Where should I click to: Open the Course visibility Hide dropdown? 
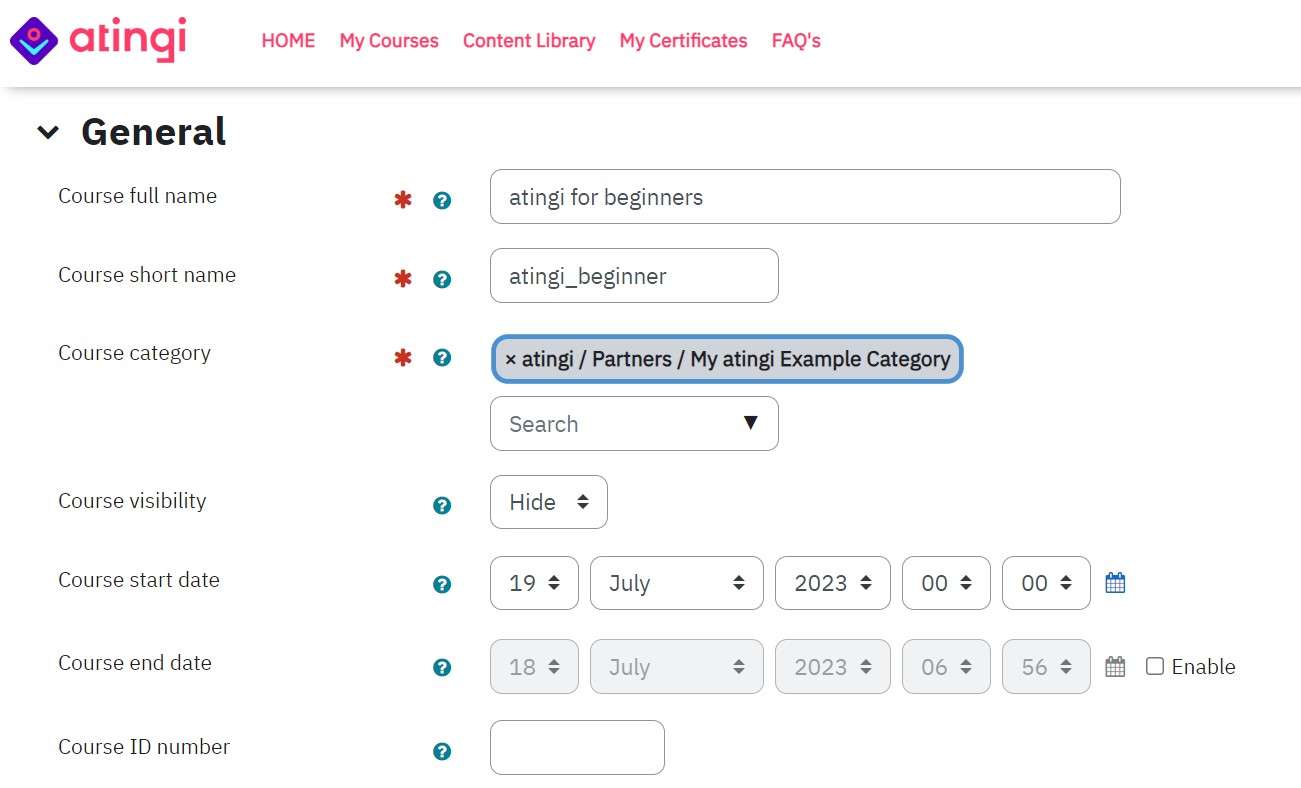point(548,502)
